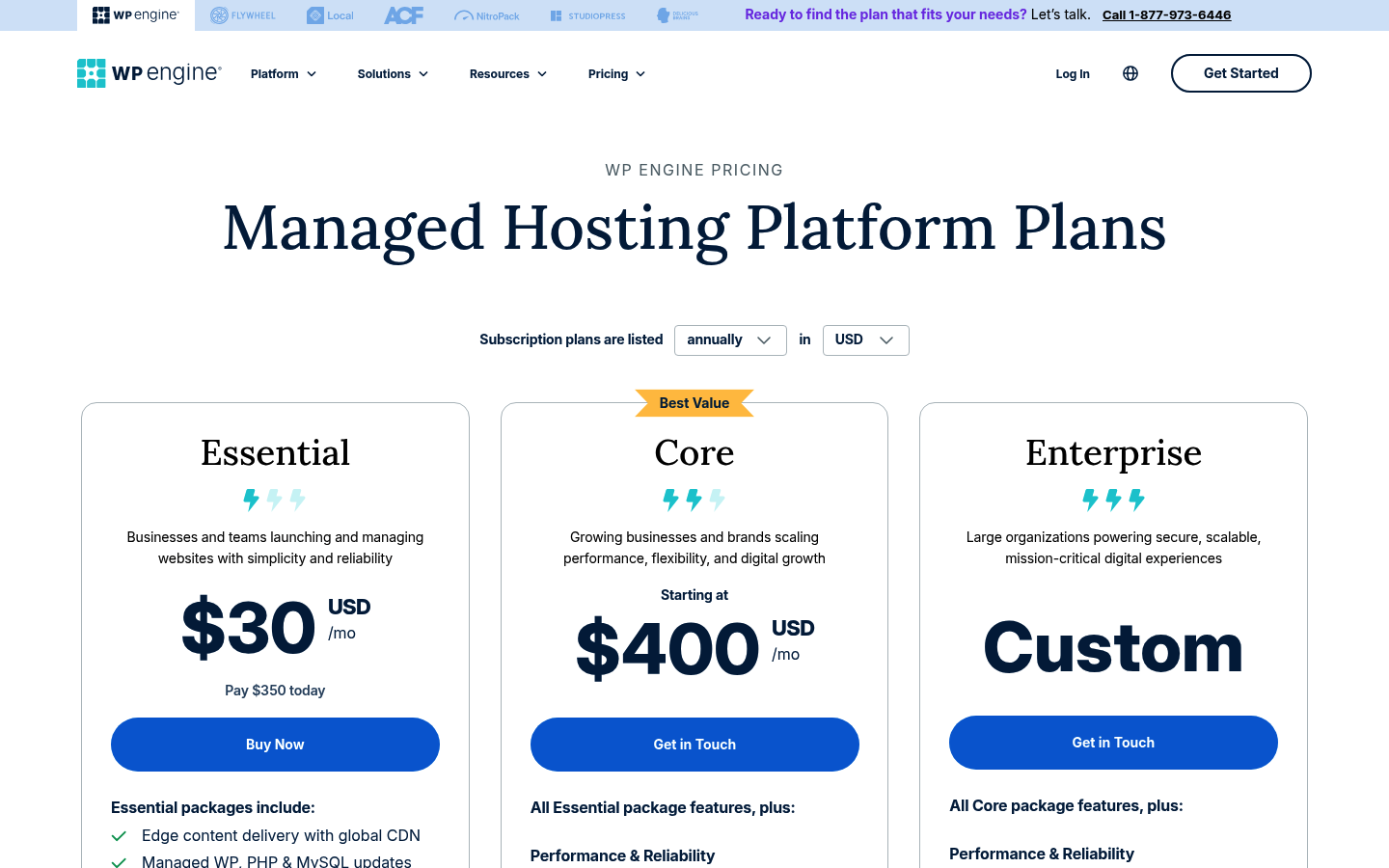Click the Enterprise plan lightning bolt rating
This screenshot has height=868, width=1389.
pos(1113,500)
